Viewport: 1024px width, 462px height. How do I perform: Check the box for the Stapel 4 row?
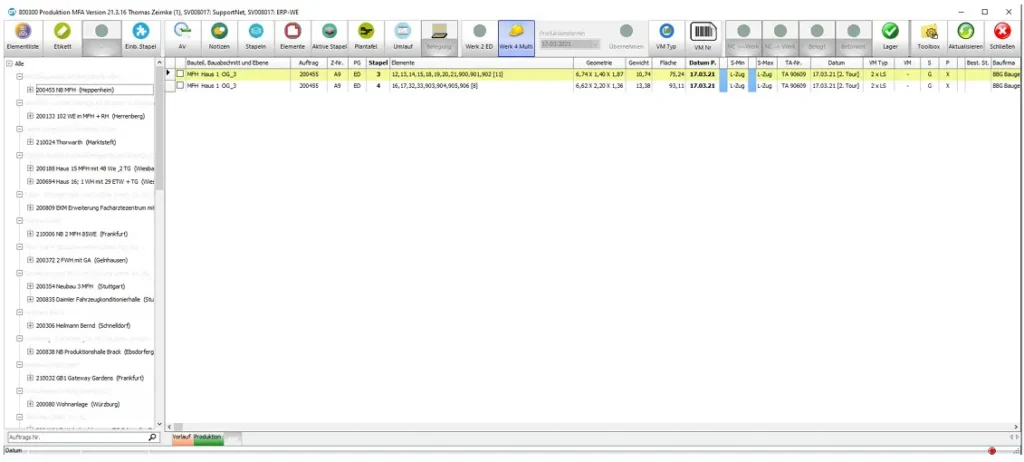tap(180, 86)
